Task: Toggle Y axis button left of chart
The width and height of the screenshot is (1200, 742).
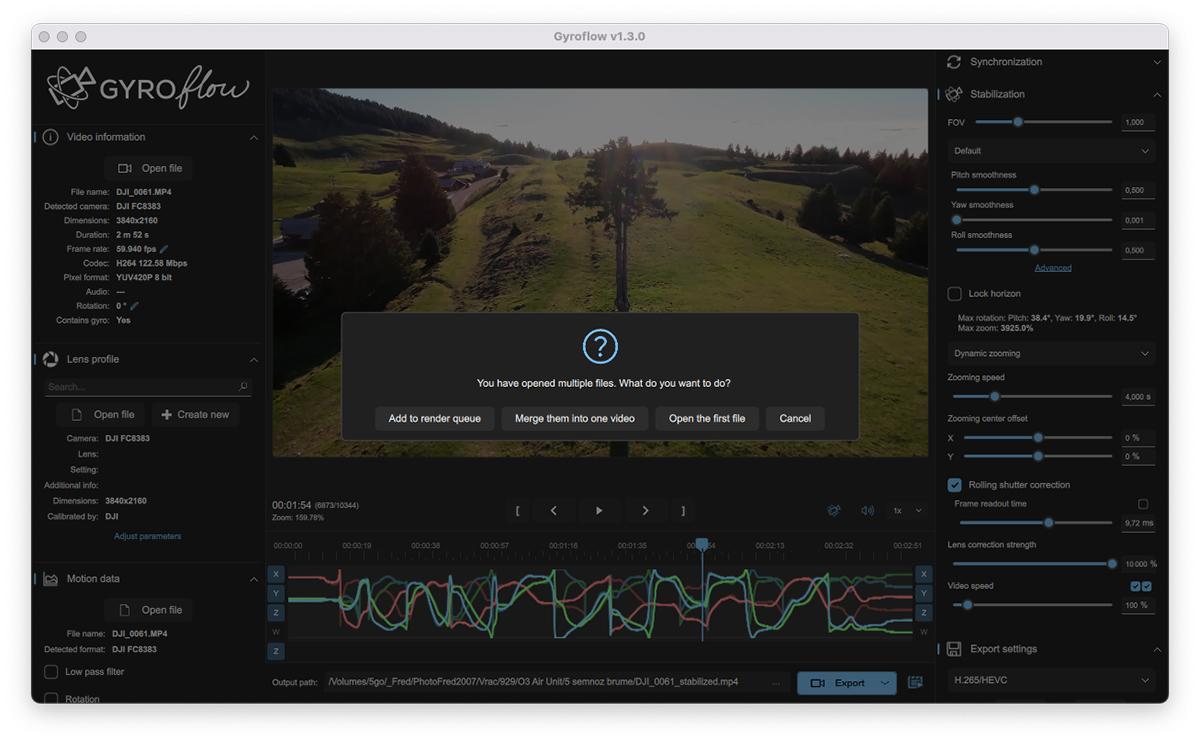Action: point(276,593)
